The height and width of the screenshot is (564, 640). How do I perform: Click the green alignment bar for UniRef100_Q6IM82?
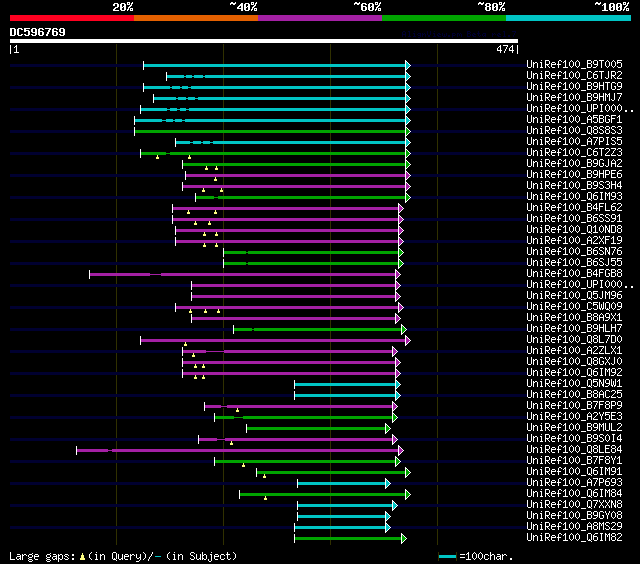click(350, 539)
